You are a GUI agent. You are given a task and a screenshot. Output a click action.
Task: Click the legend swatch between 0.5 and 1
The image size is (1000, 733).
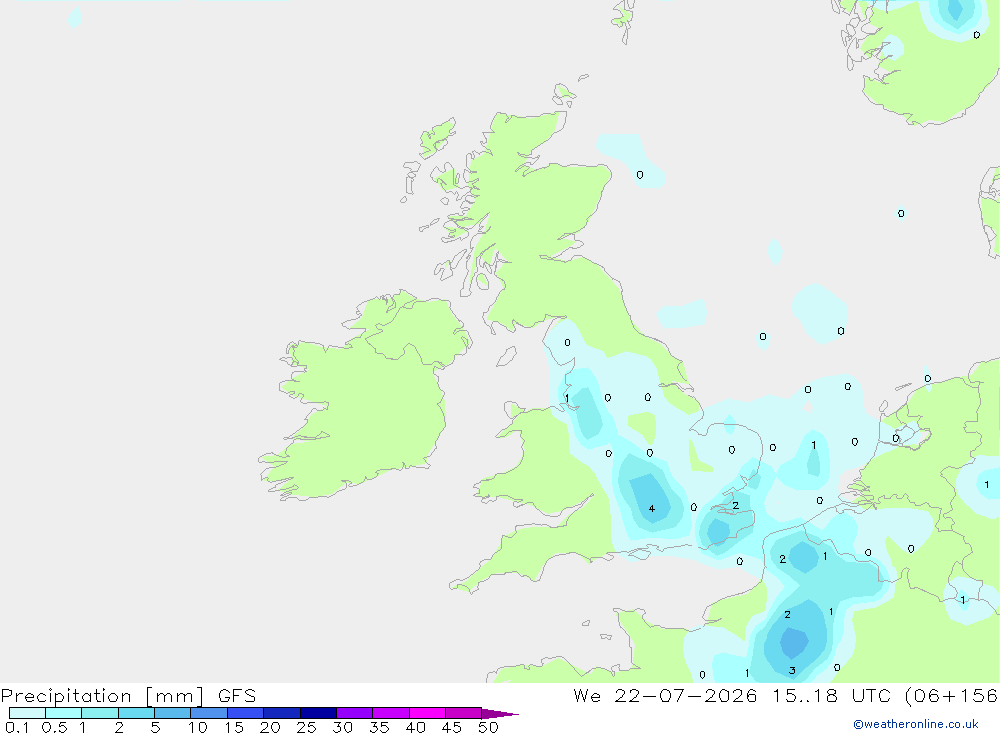tap(63, 713)
